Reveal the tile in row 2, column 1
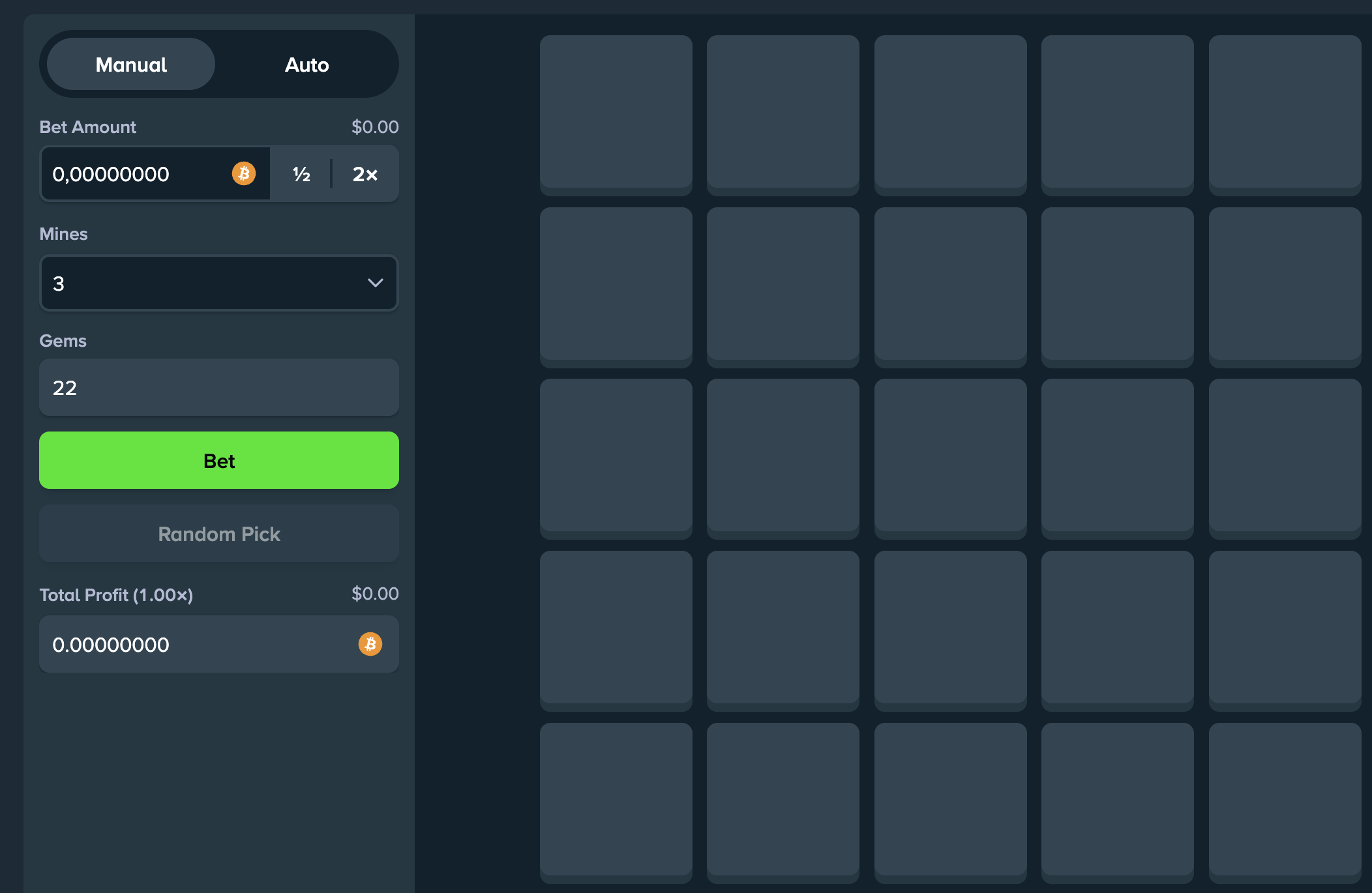Screen dimensions: 1372x893 coord(616,287)
